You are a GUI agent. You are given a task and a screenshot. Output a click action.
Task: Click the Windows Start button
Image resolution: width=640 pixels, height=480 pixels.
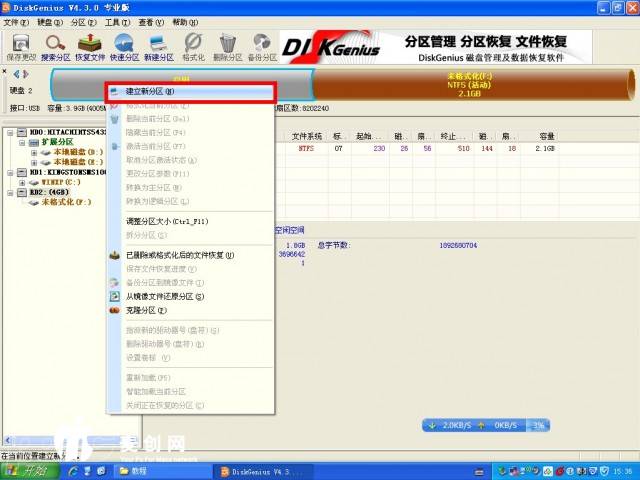28,470
